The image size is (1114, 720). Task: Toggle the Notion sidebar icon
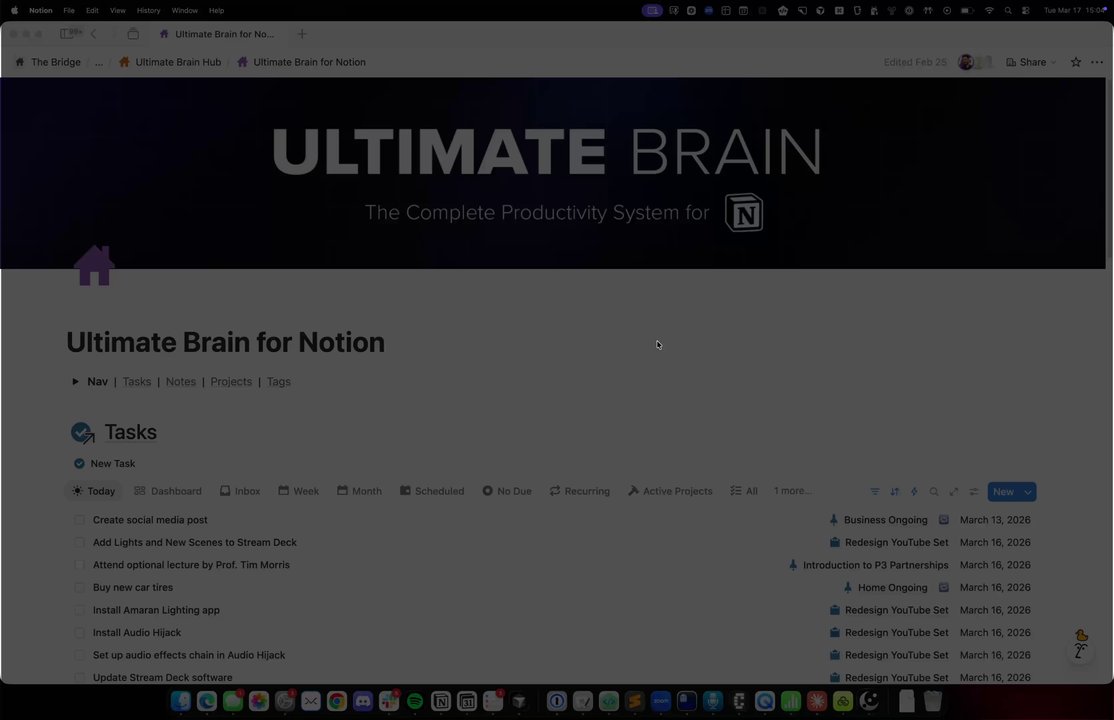click(67, 33)
